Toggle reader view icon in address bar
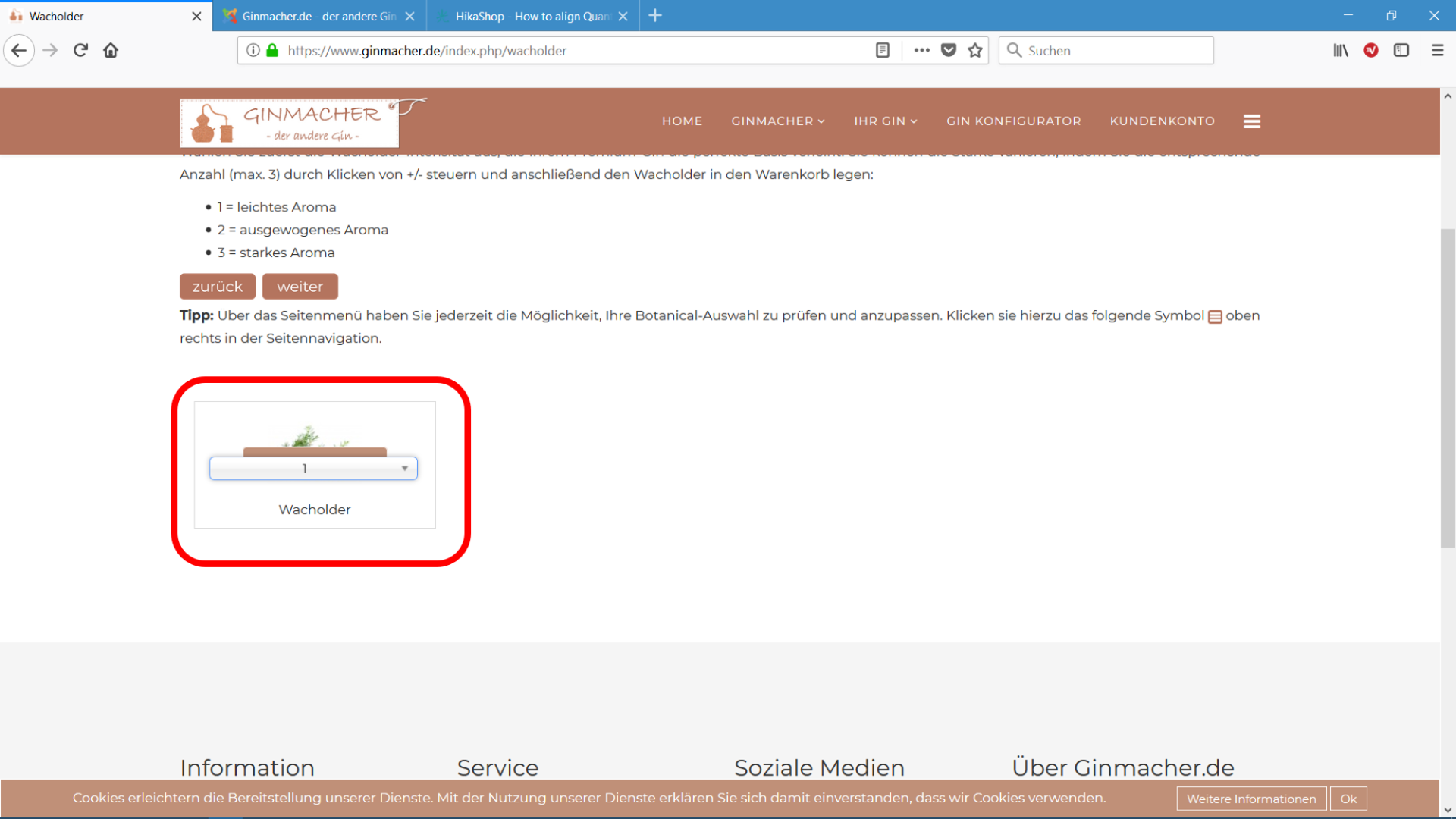1456x819 pixels. pyautogui.click(x=882, y=51)
